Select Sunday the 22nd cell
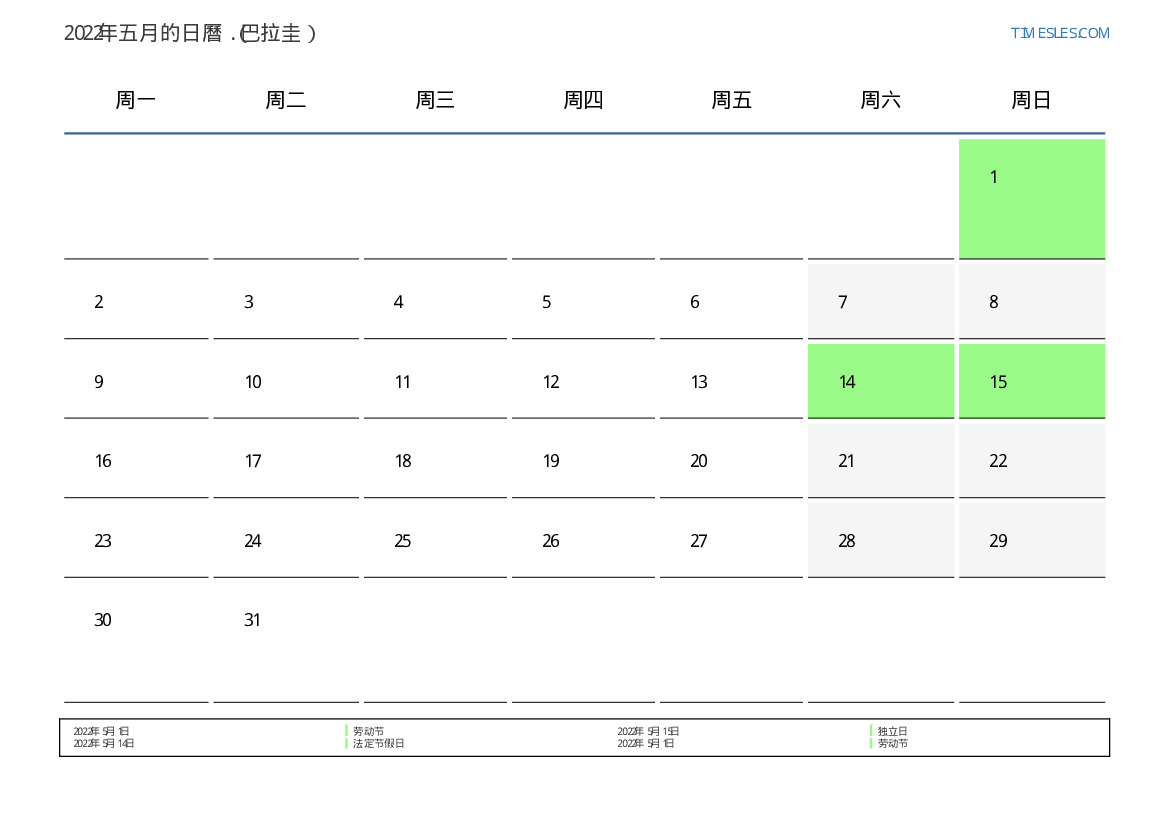 1031,460
